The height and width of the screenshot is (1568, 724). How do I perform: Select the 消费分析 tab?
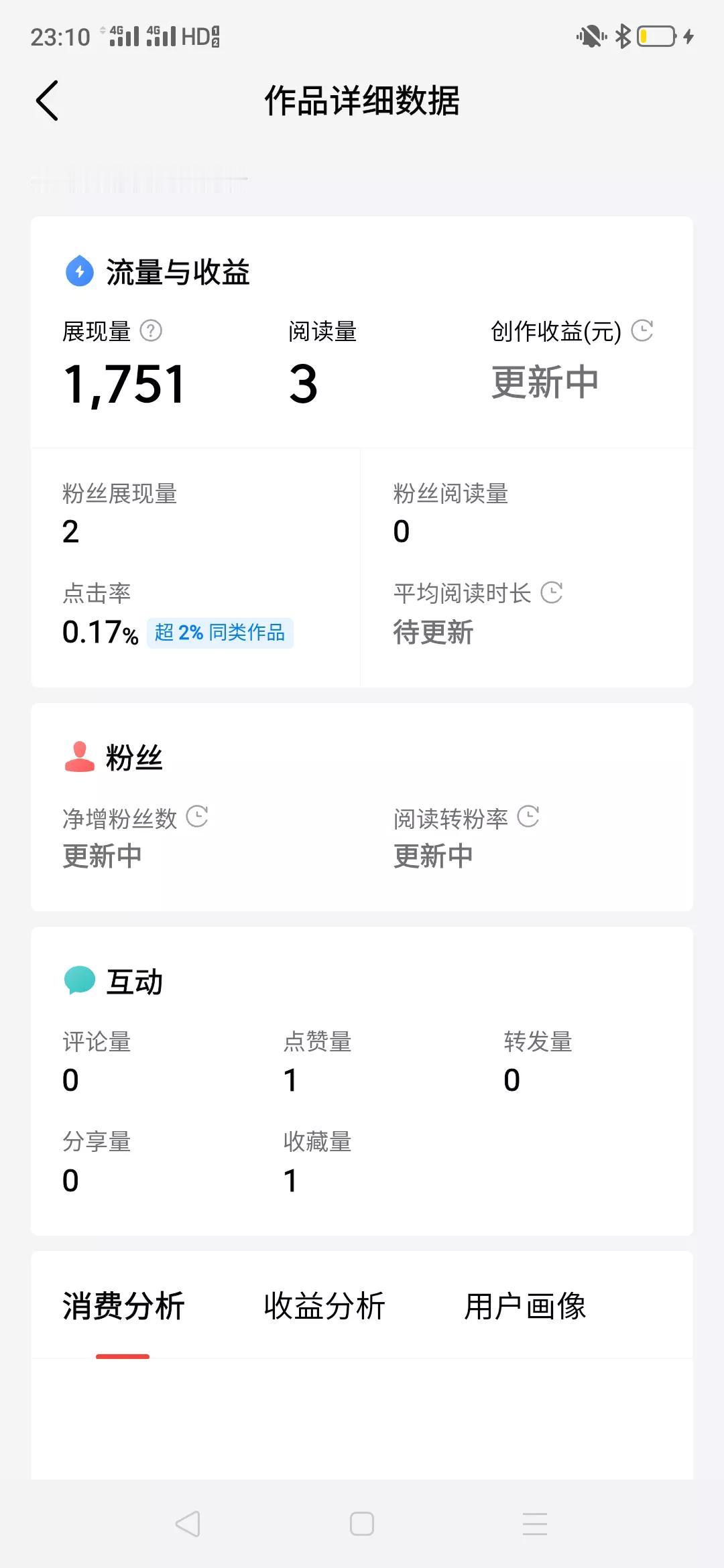[123, 1306]
